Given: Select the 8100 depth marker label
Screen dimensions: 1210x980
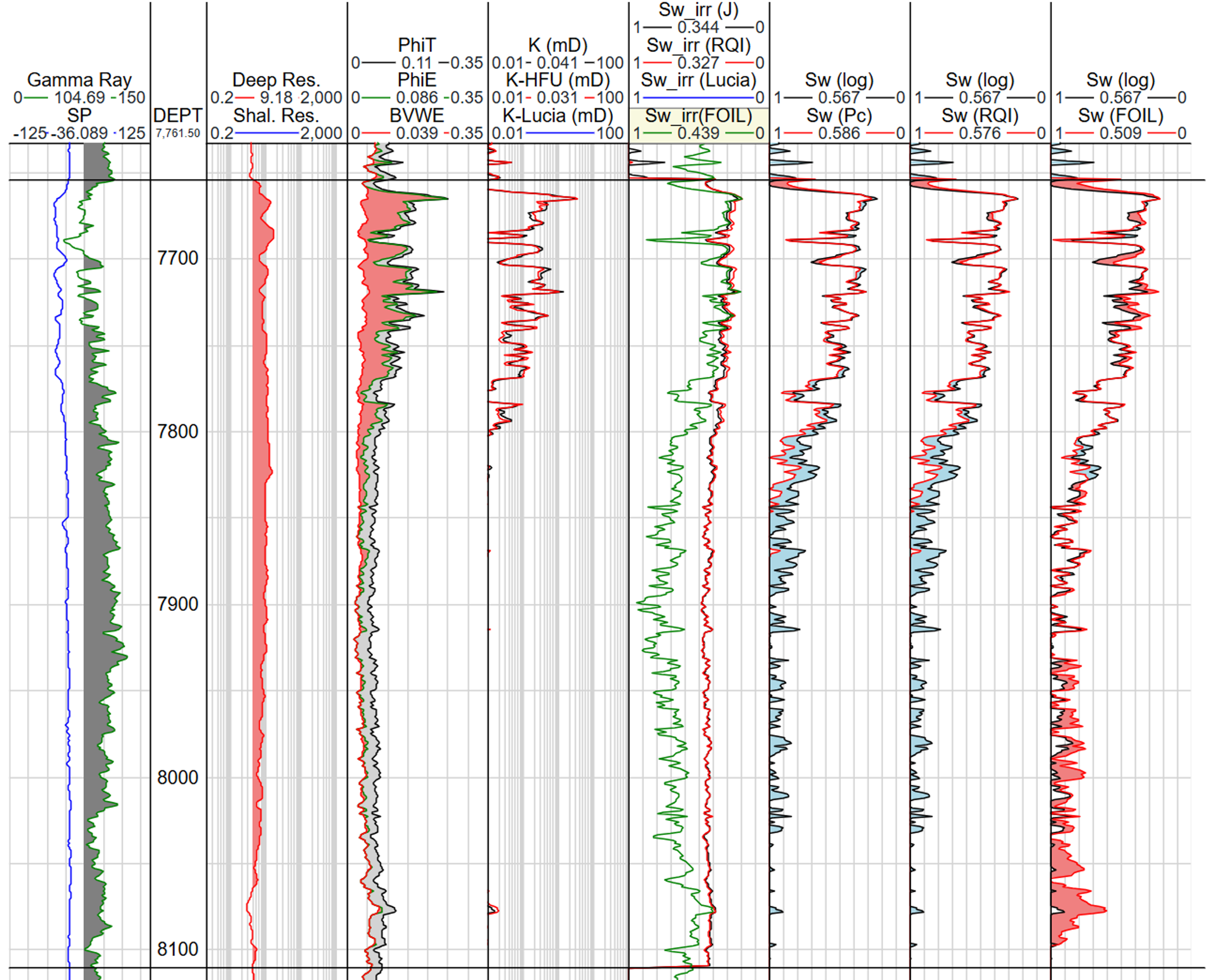Looking at the screenshot, I should point(178,949).
